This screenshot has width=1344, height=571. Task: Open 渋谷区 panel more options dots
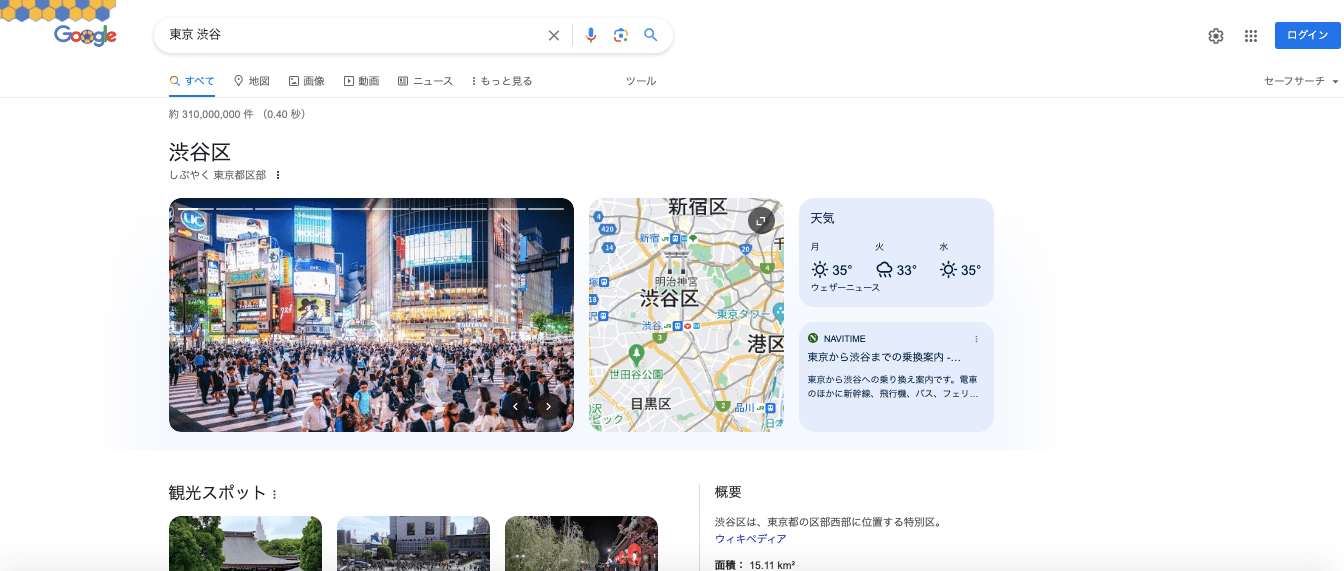pos(278,175)
